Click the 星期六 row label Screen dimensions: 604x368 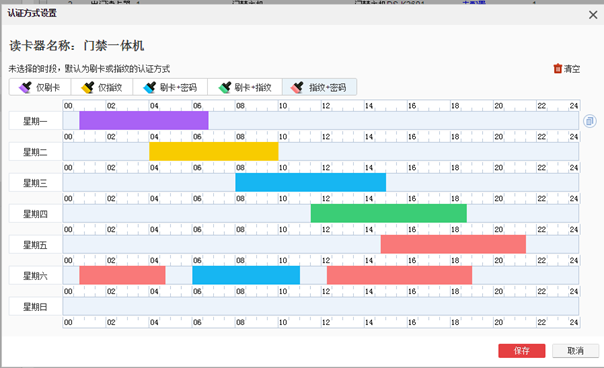(35, 276)
